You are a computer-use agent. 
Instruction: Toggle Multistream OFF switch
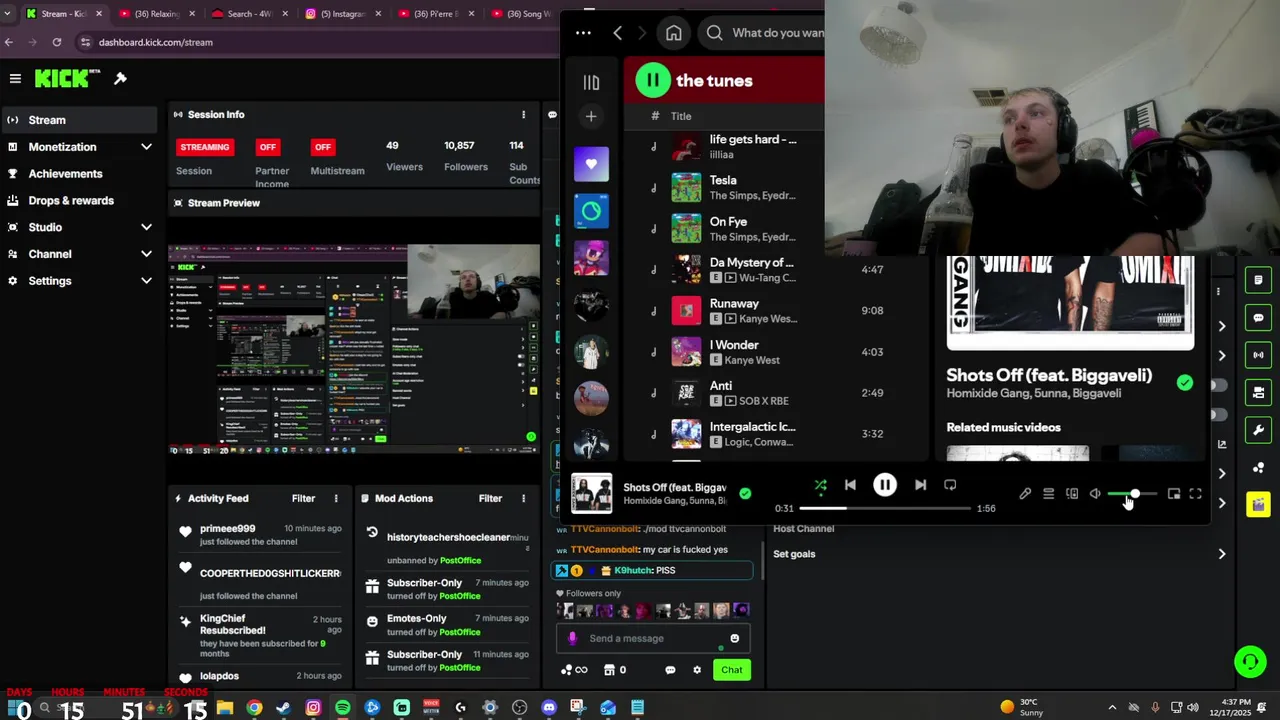point(322,147)
